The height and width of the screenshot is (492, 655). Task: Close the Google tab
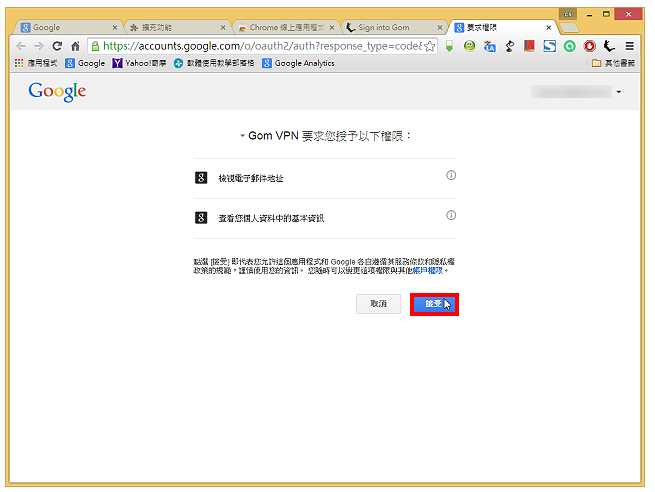tap(115, 28)
